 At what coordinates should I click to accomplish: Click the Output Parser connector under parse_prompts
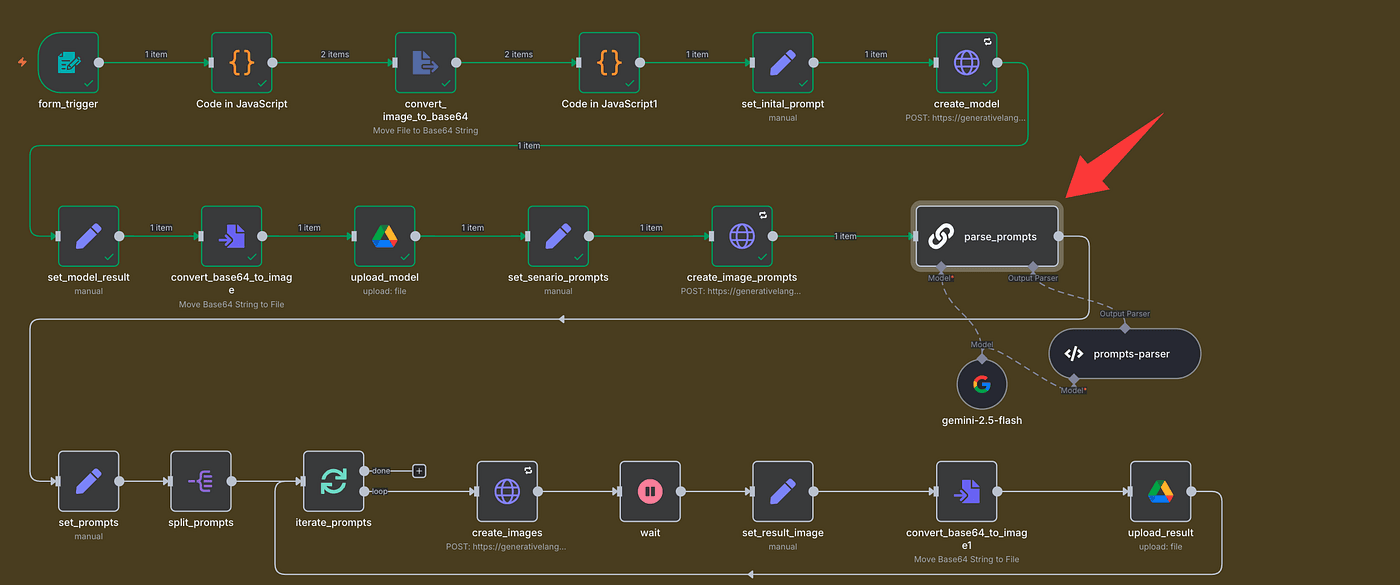1031,267
